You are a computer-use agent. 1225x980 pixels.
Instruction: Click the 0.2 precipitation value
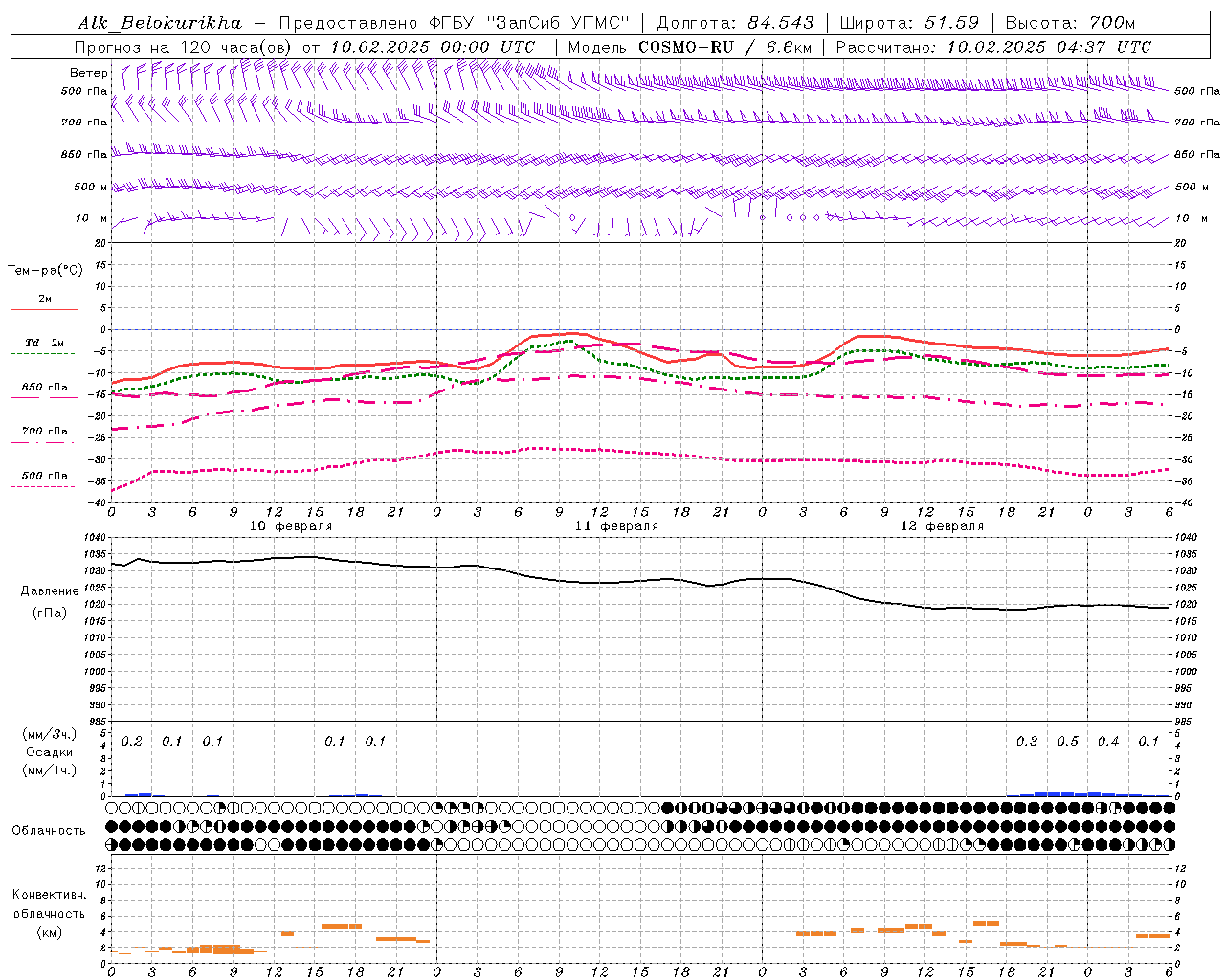132,742
